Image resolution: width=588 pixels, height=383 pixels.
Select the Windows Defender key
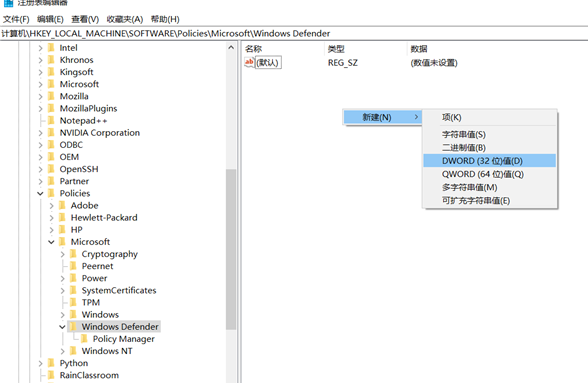pos(120,327)
